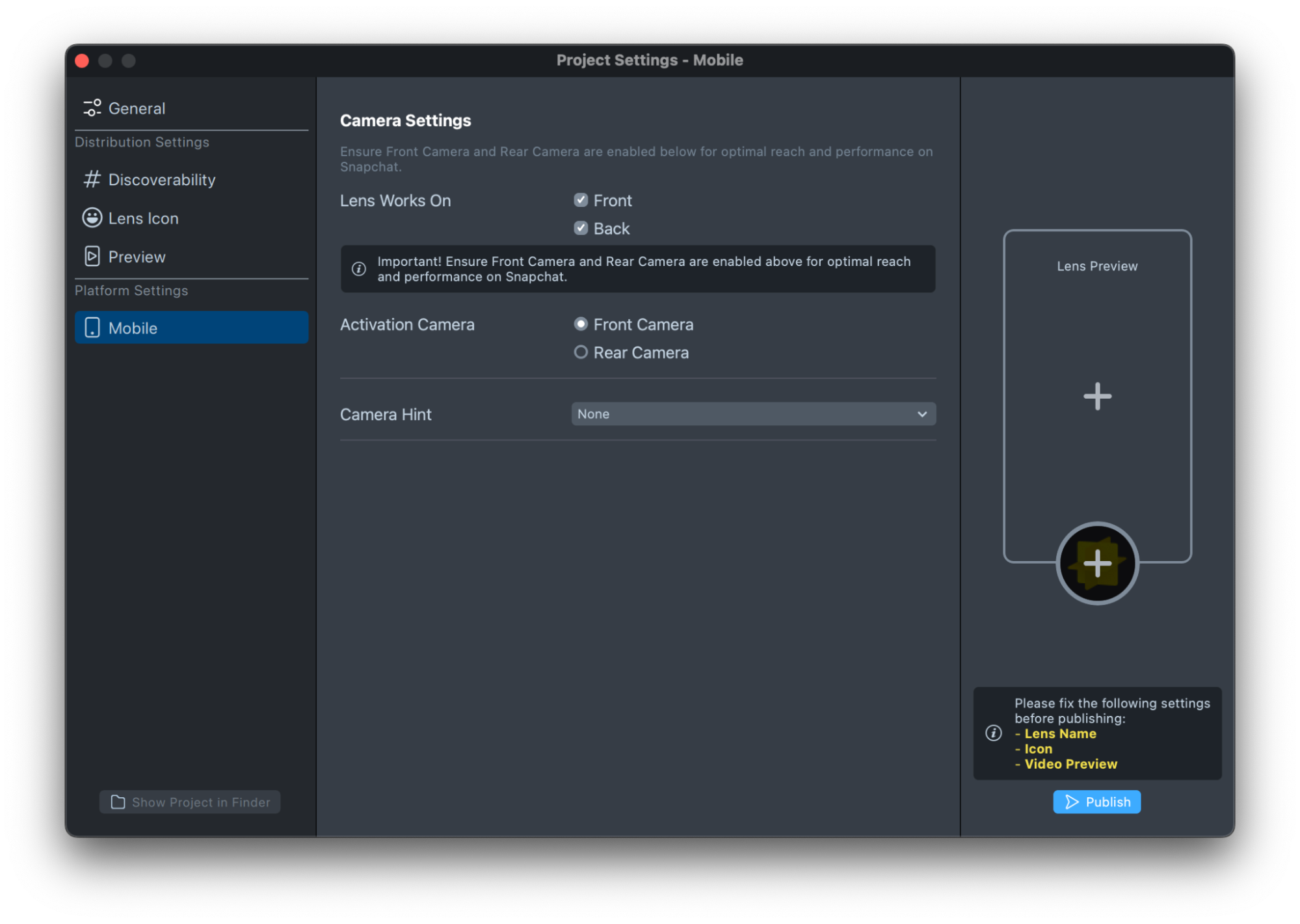Click the General settings sliders icon
Viewport: 1300px width, 924px height.
(x=92, y=108)
